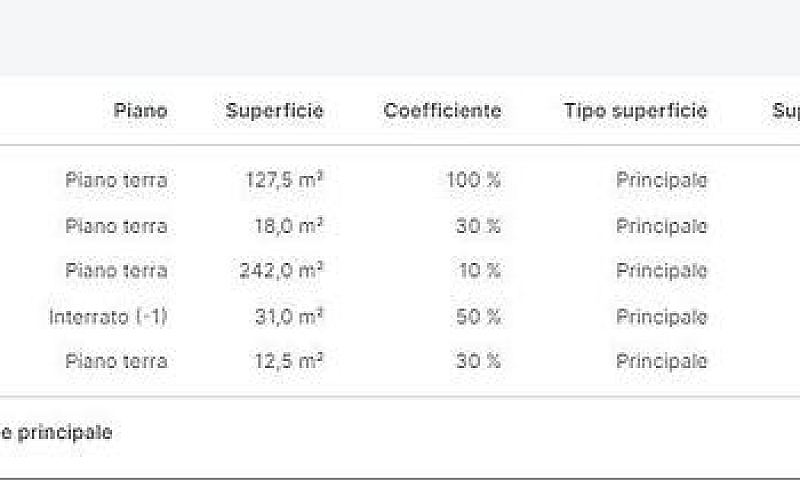Click the 10 % coefficient value

pyautogui.click(x=480, y=270)
